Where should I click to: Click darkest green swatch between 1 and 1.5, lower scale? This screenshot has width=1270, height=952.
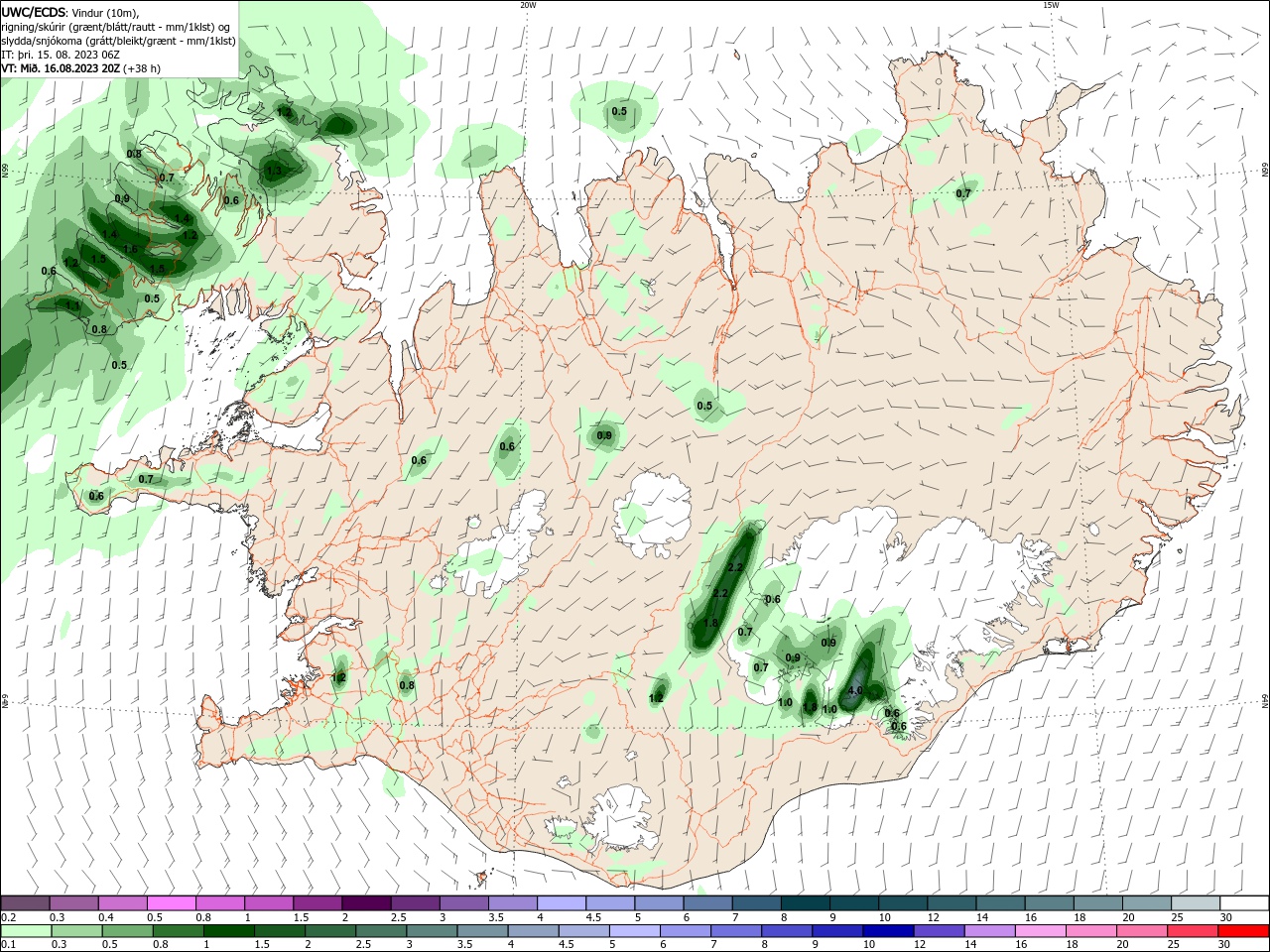click(x=229, y=931)
